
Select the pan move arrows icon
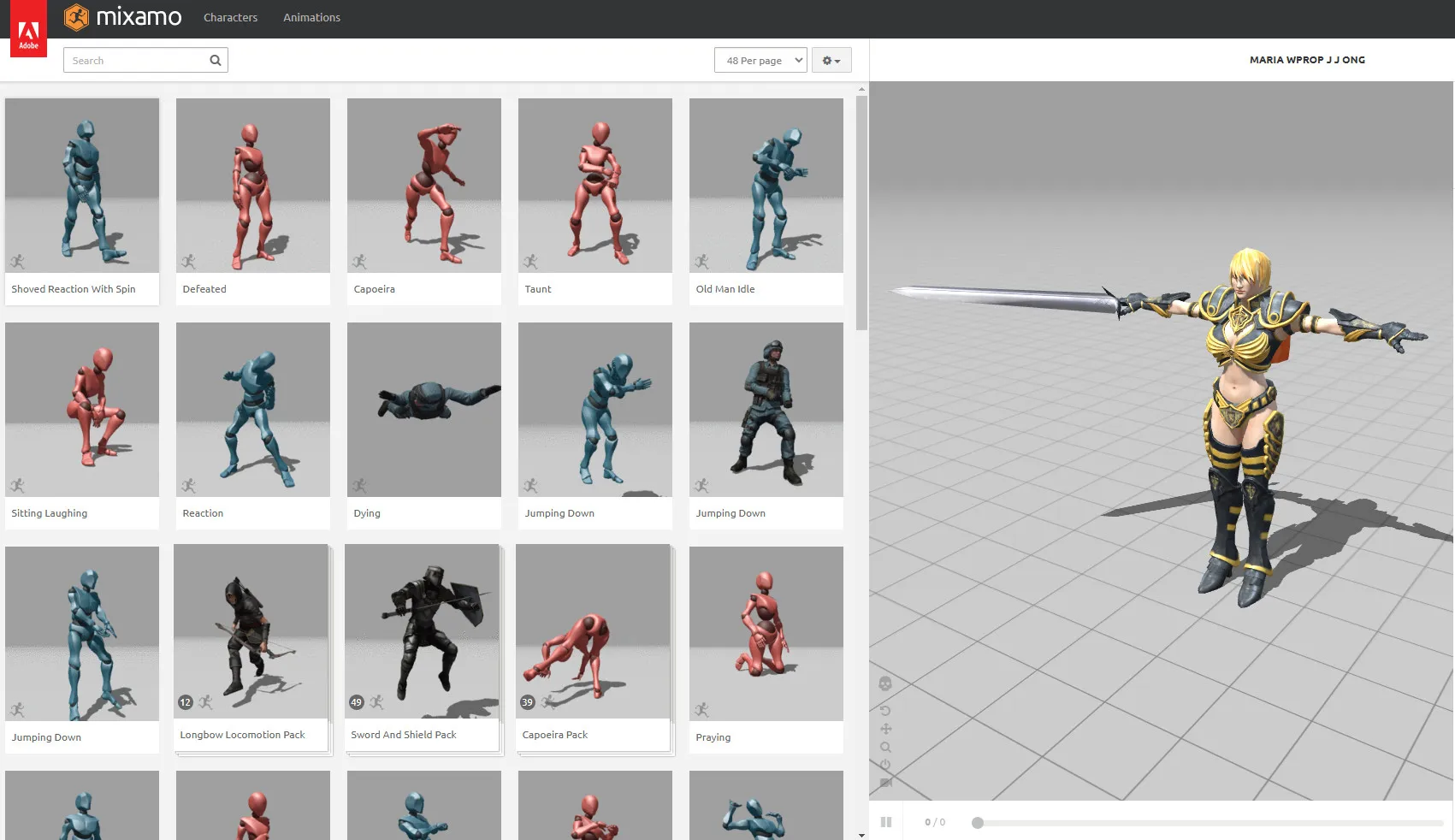[x=885, y=729]
